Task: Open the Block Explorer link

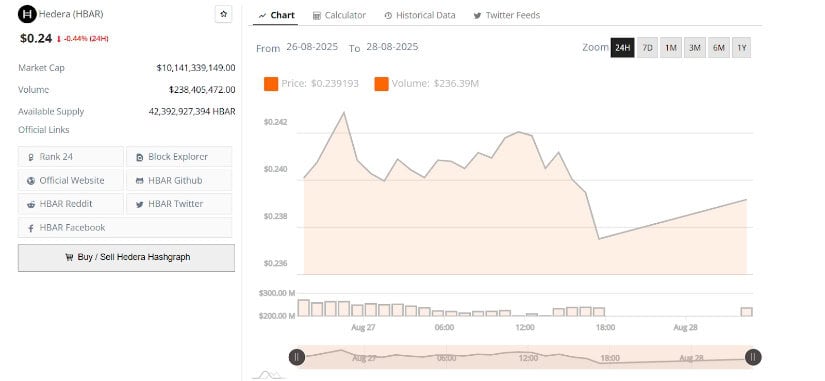Action: click(179, 157)
